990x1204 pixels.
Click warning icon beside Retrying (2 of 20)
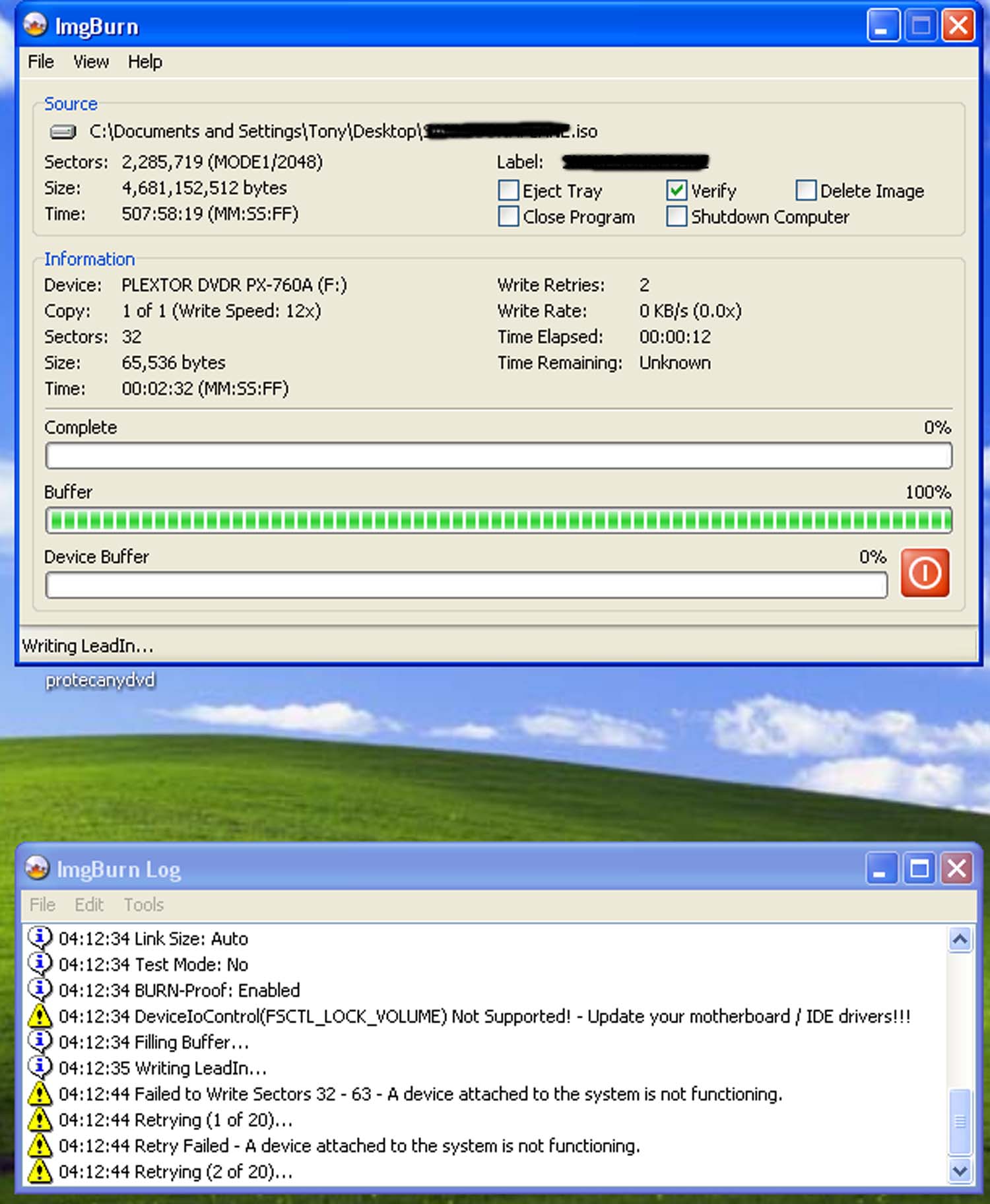coord(40,1172)
